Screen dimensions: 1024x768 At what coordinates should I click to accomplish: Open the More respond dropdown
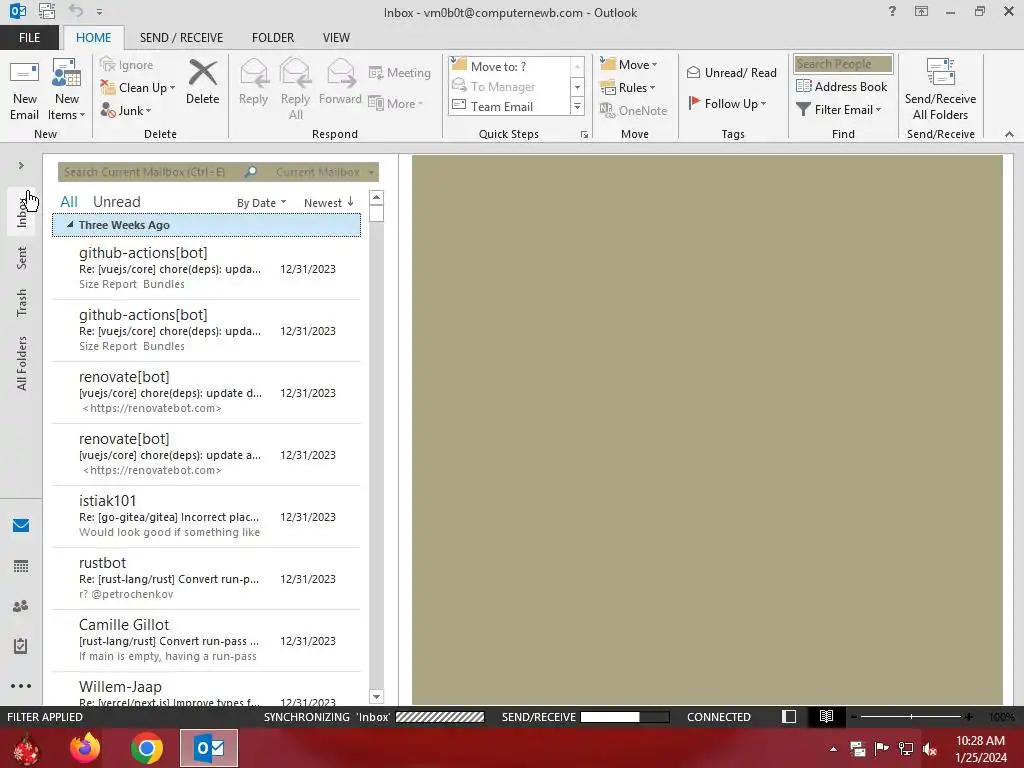pyautogui.click(x=395, y=103)
